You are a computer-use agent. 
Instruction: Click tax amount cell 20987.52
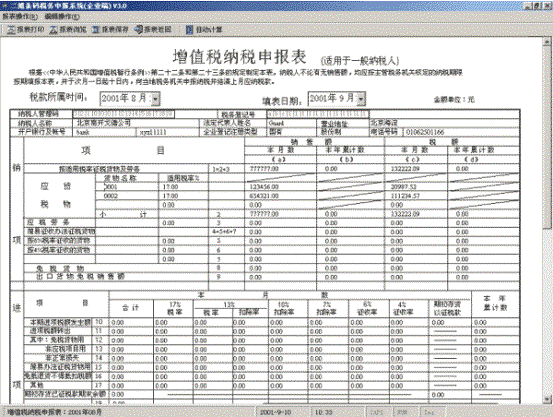(416, 187)
